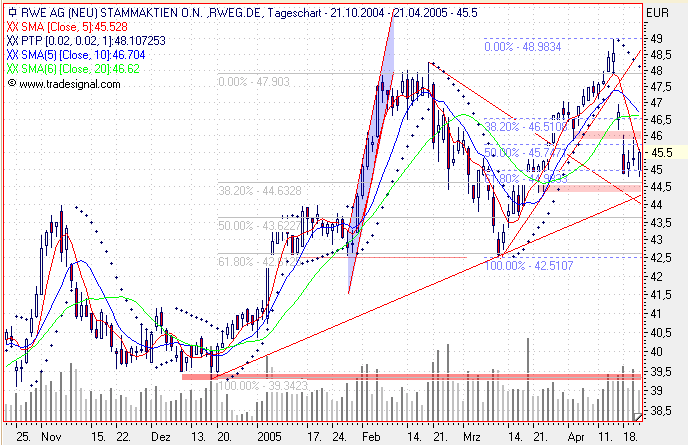
Task: Click the Fibonacci label 0.00% - 47.903
Action: coord(254,82)
